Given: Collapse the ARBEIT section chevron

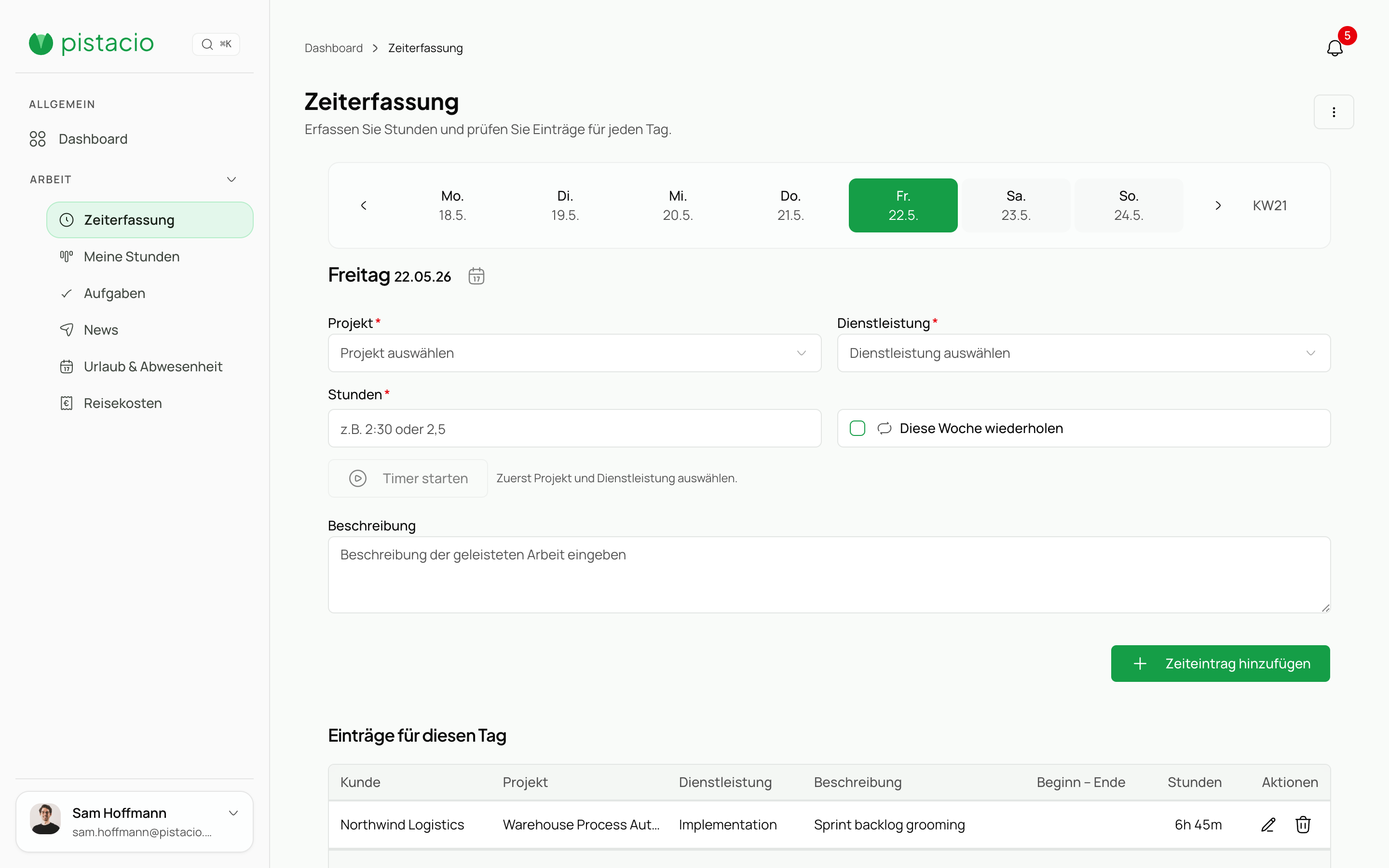Looking at the screenshot, I should (x=231, y=180).
